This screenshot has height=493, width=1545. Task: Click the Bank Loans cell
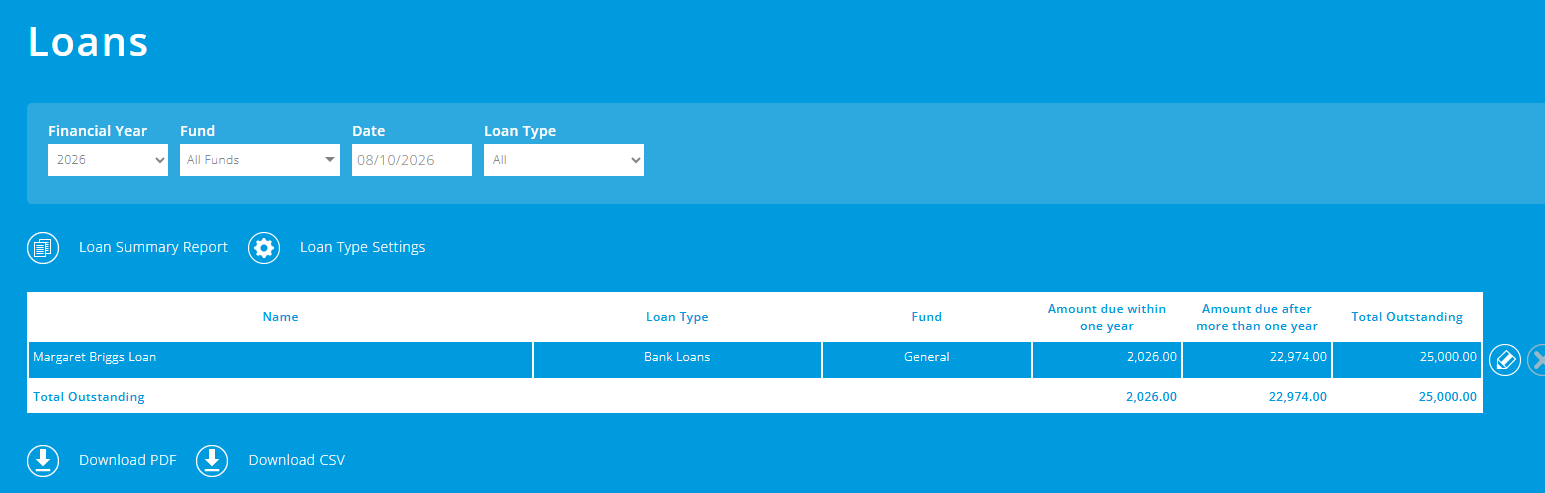pyautogui.click(x=677, y=360)
